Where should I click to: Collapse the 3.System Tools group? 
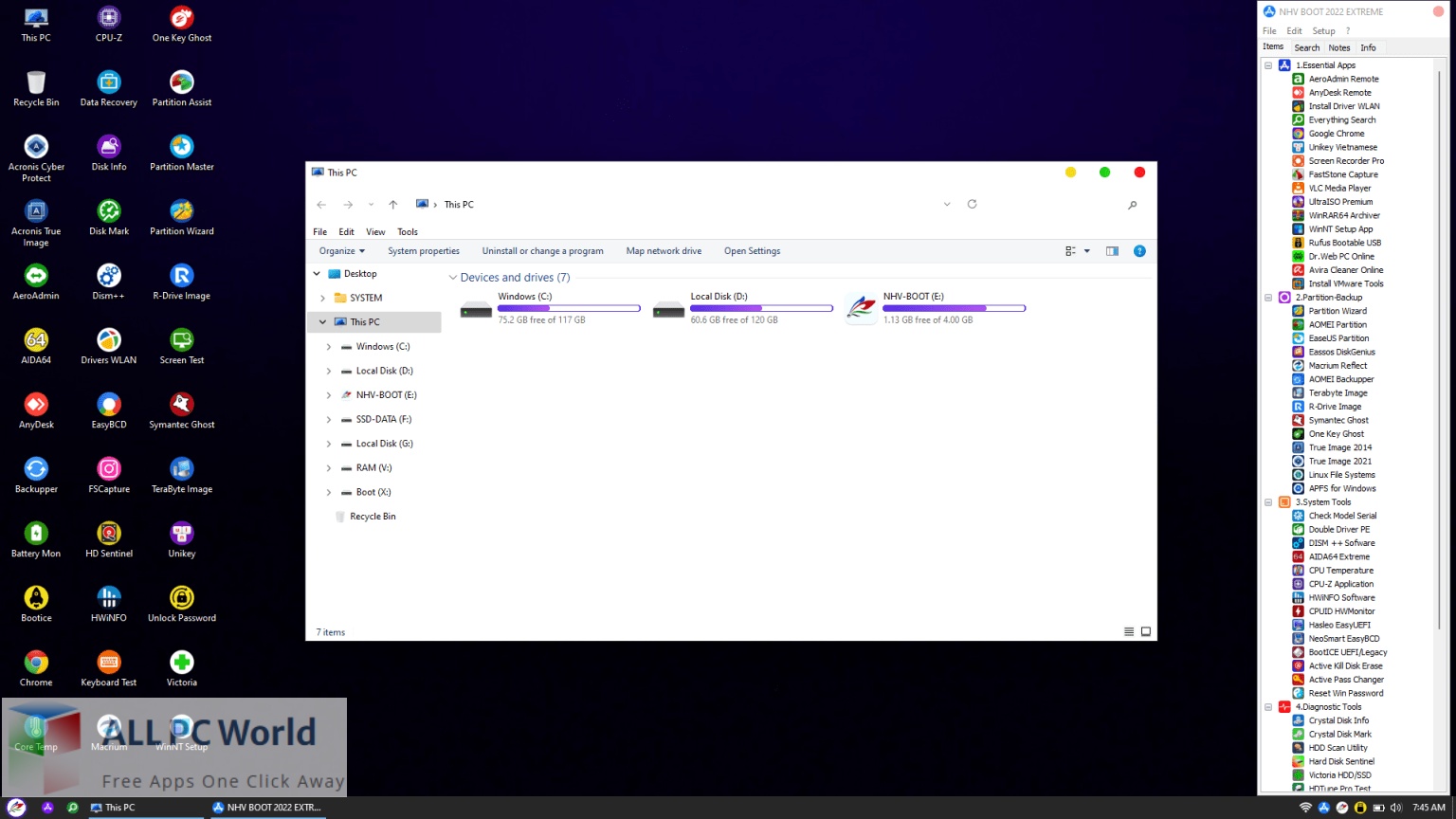tap(1268, 502)
